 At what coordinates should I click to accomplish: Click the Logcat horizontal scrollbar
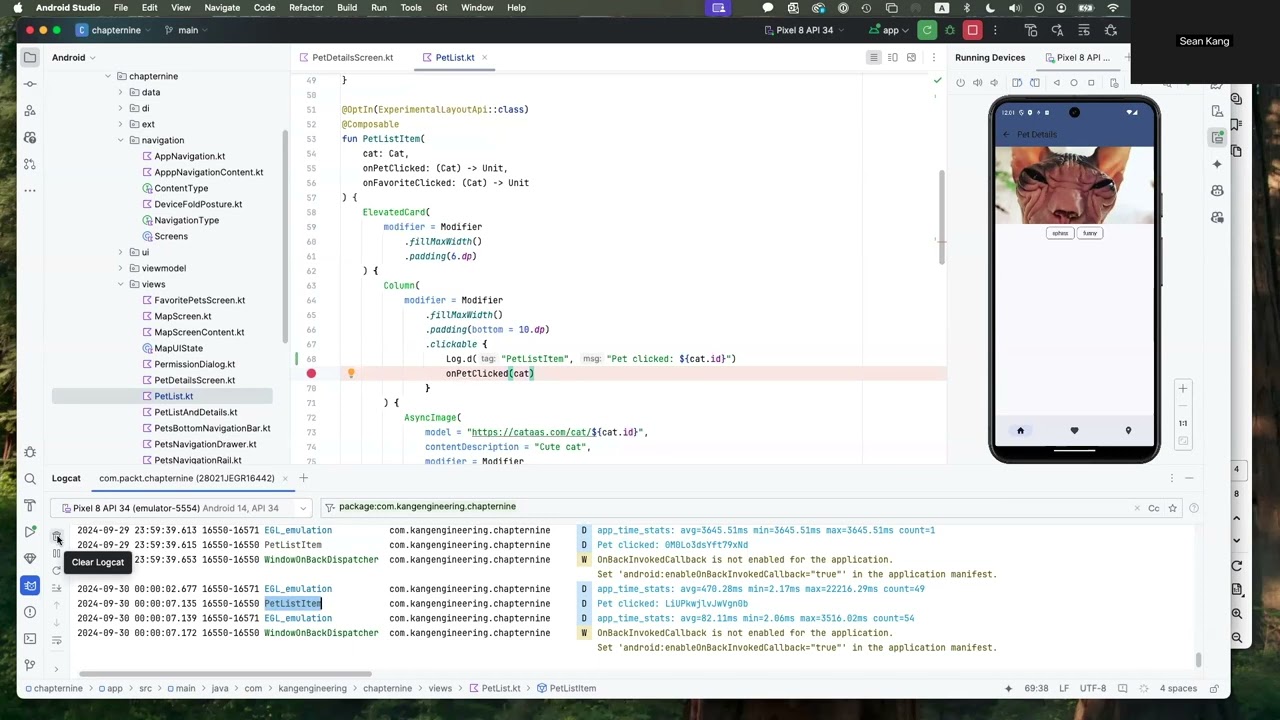[x=224, y=674]
